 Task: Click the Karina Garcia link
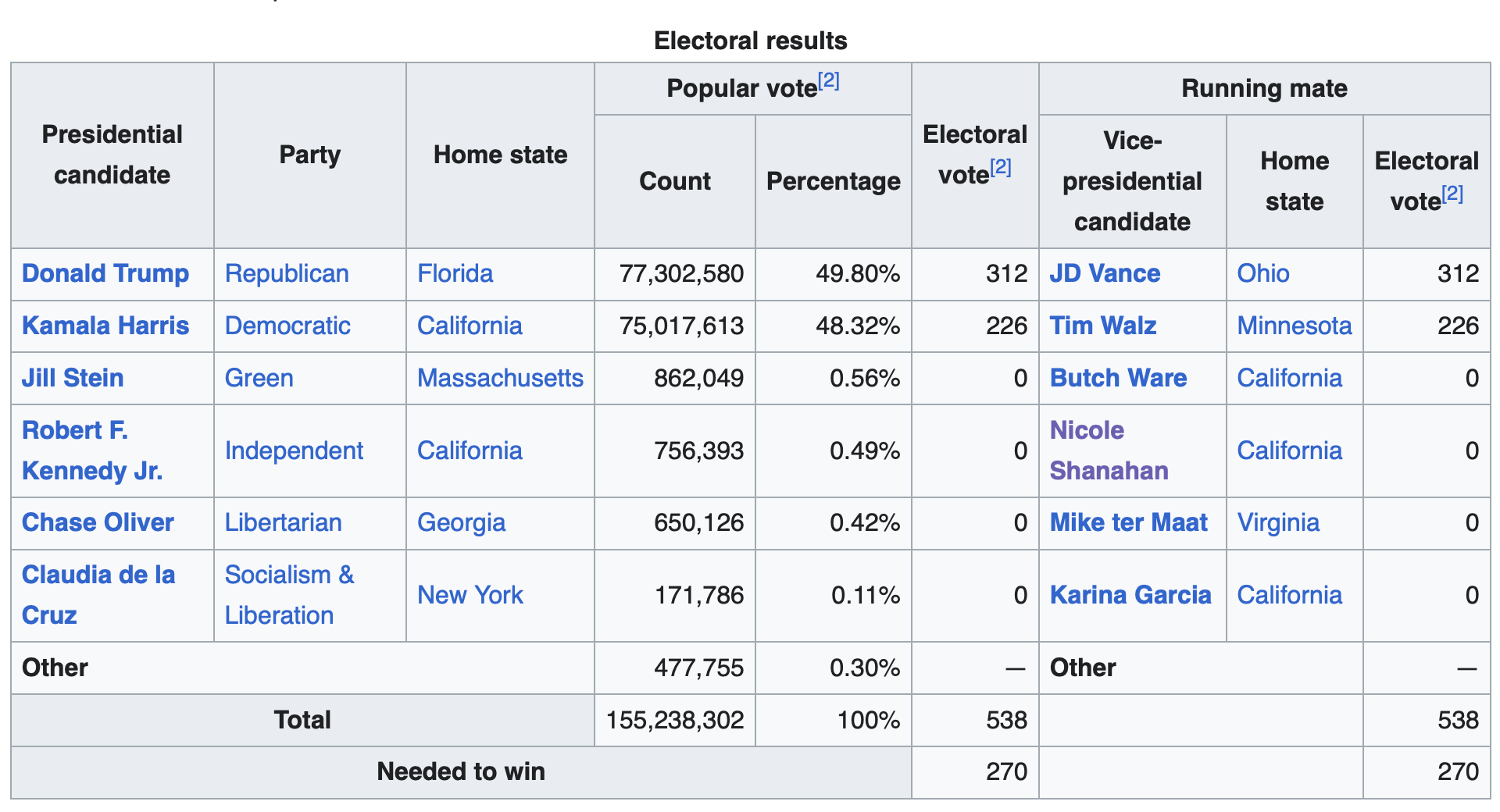coord(1130,595)
